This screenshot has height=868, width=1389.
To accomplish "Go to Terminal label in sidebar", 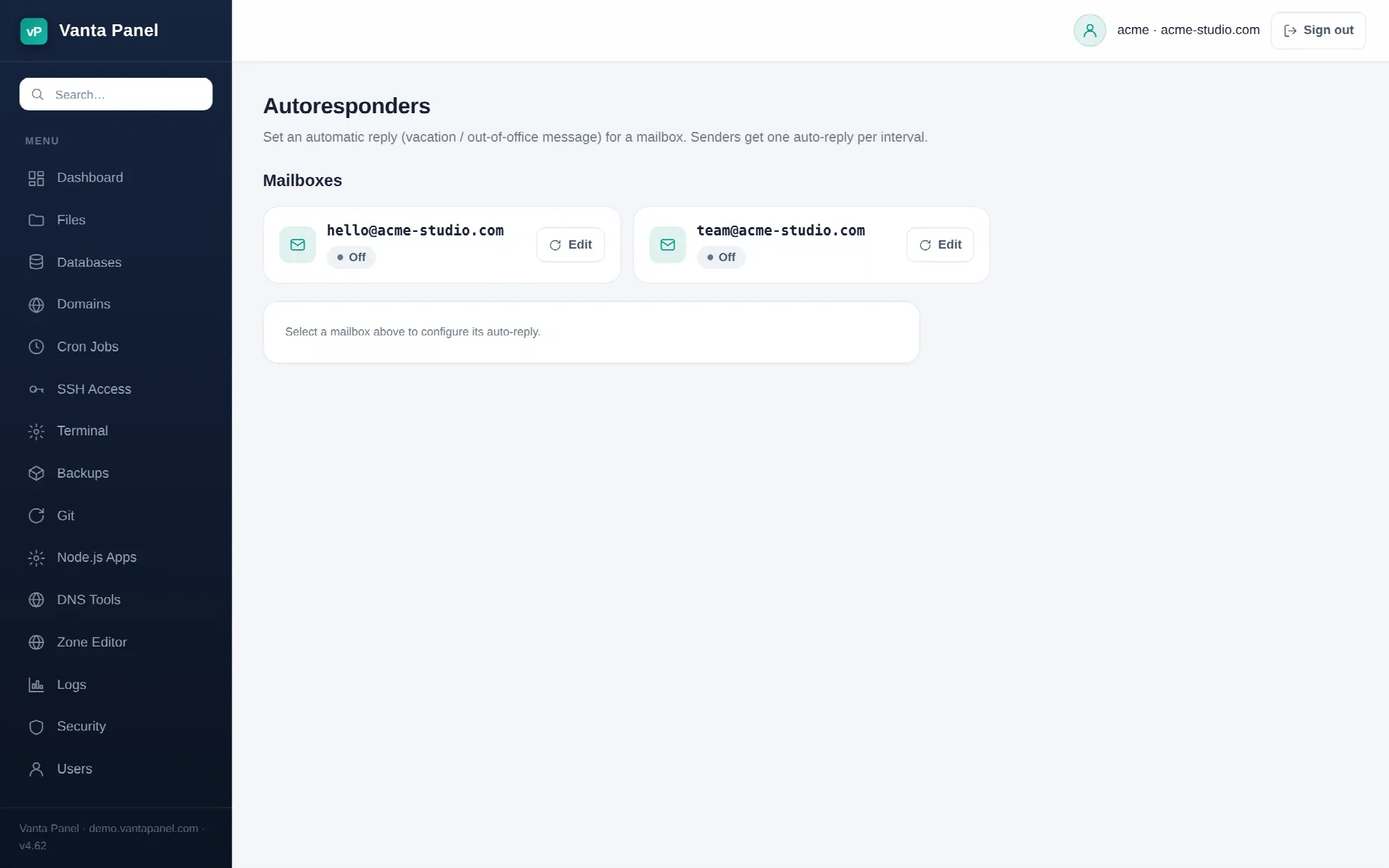I will (x=83, y=431).
